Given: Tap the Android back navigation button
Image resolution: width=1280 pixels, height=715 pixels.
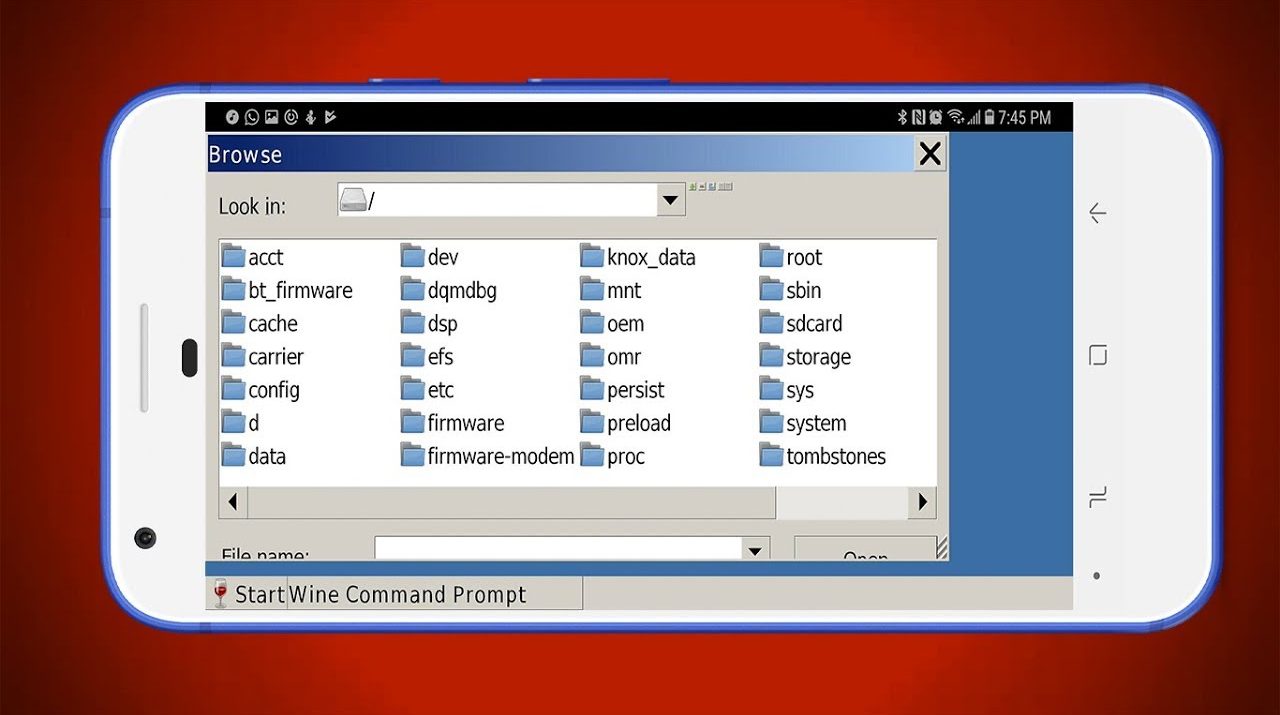Looking at the screenshot, I should tap(1097, 213).
